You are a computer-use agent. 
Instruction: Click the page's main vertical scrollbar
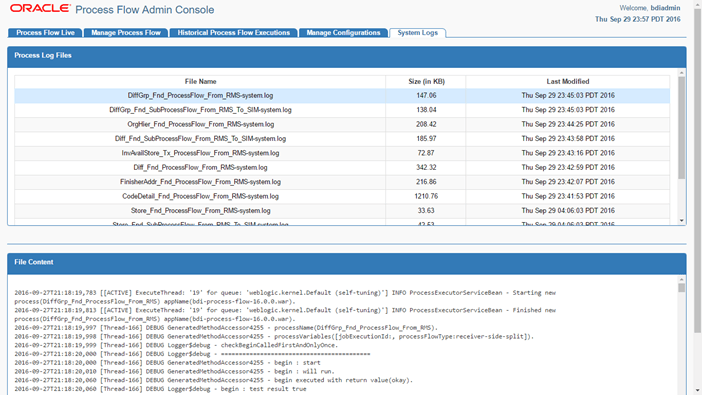[698, 170]
